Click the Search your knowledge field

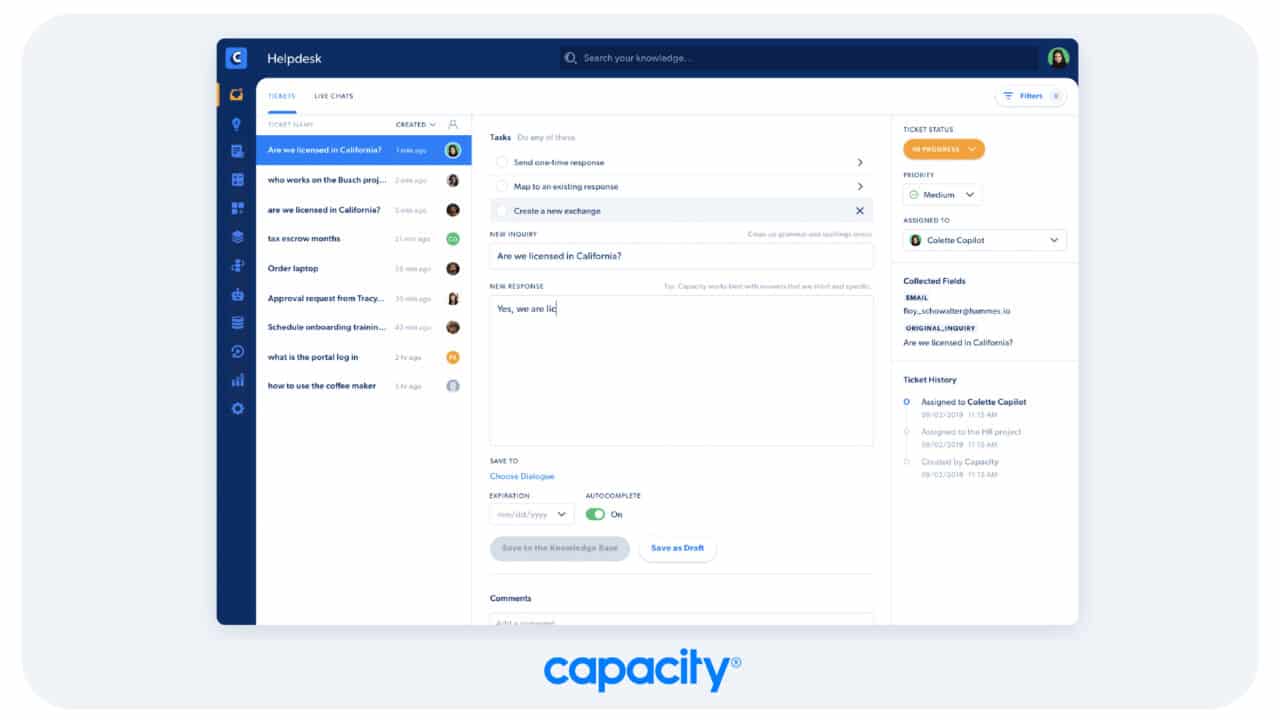[800, 58]
